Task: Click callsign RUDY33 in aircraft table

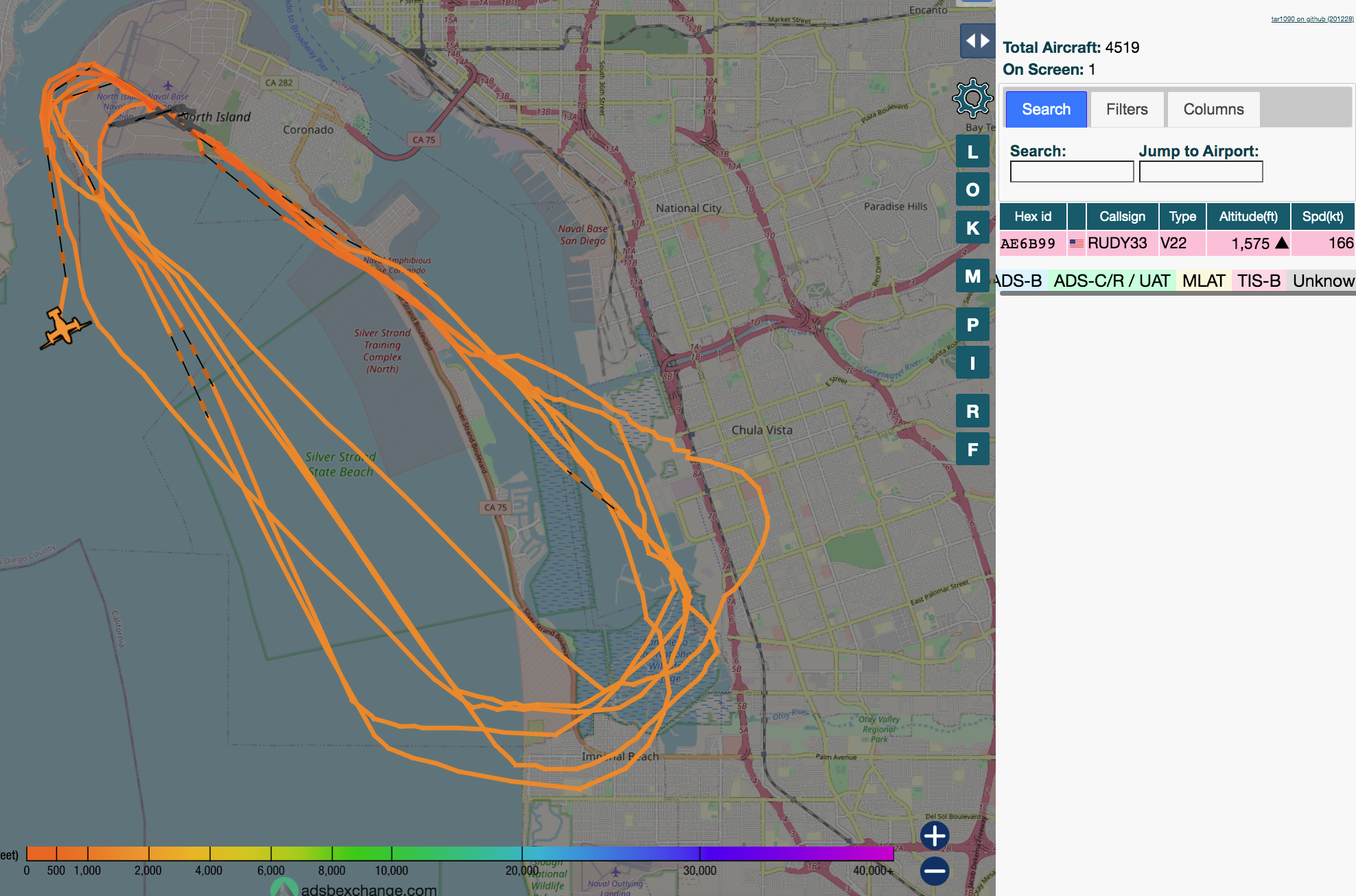Action: (1117, 244)
